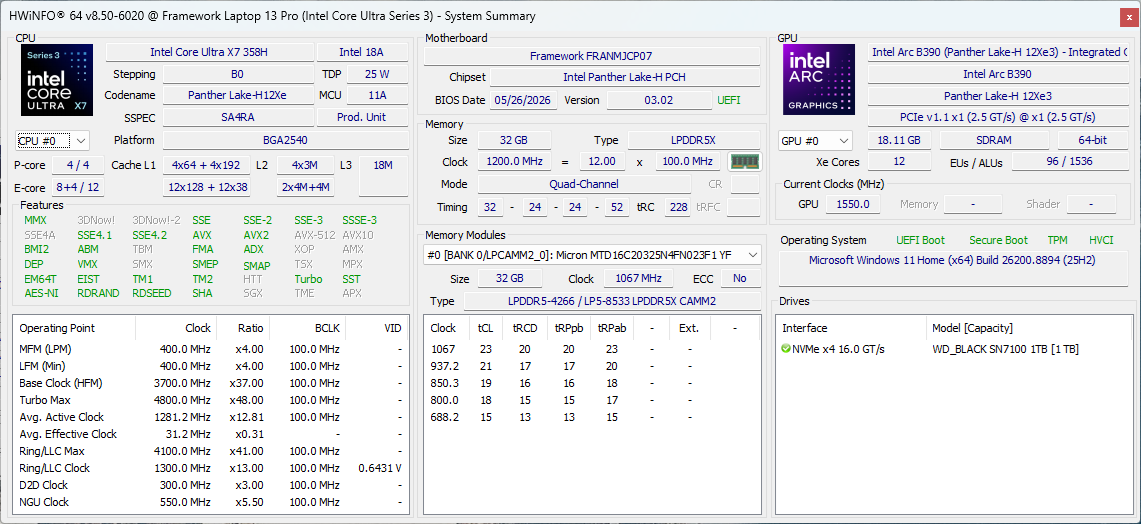The width and height of the screenshot is (1141, 524).
Task: Click the Stepping B0 value
Action: click(237, 74)
